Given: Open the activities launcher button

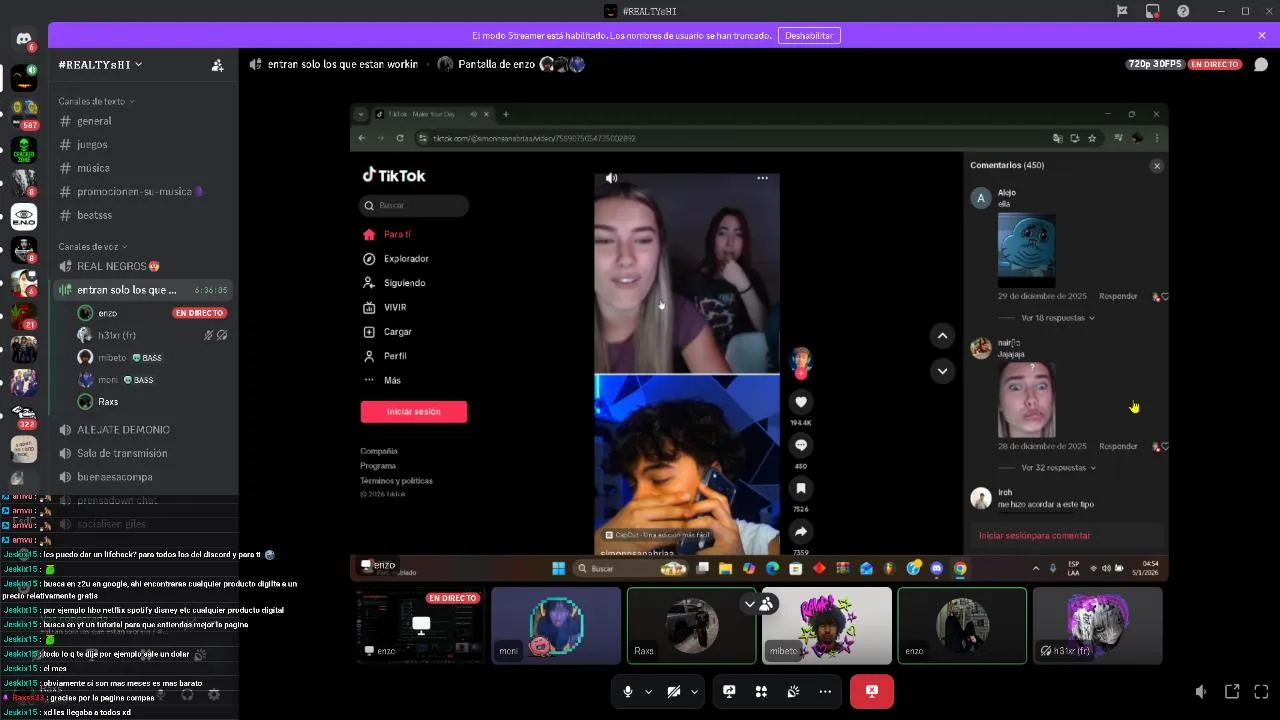Looking at the screenshot, I should point(761,691).
